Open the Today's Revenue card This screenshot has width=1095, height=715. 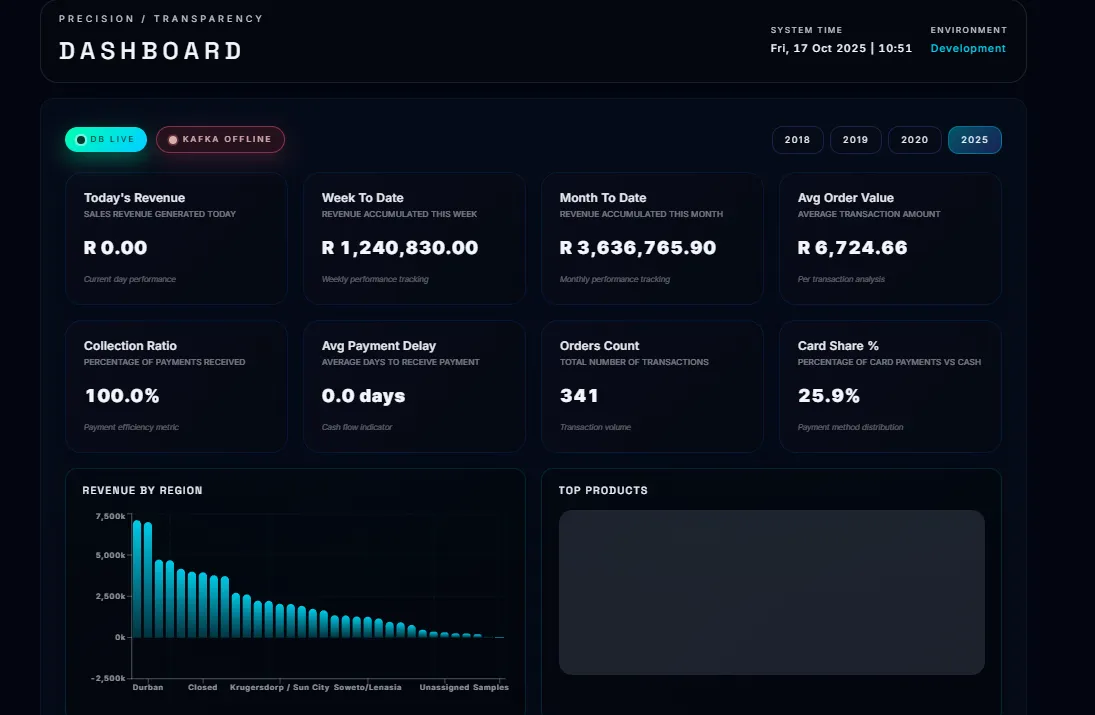click(x=177, y=238)
